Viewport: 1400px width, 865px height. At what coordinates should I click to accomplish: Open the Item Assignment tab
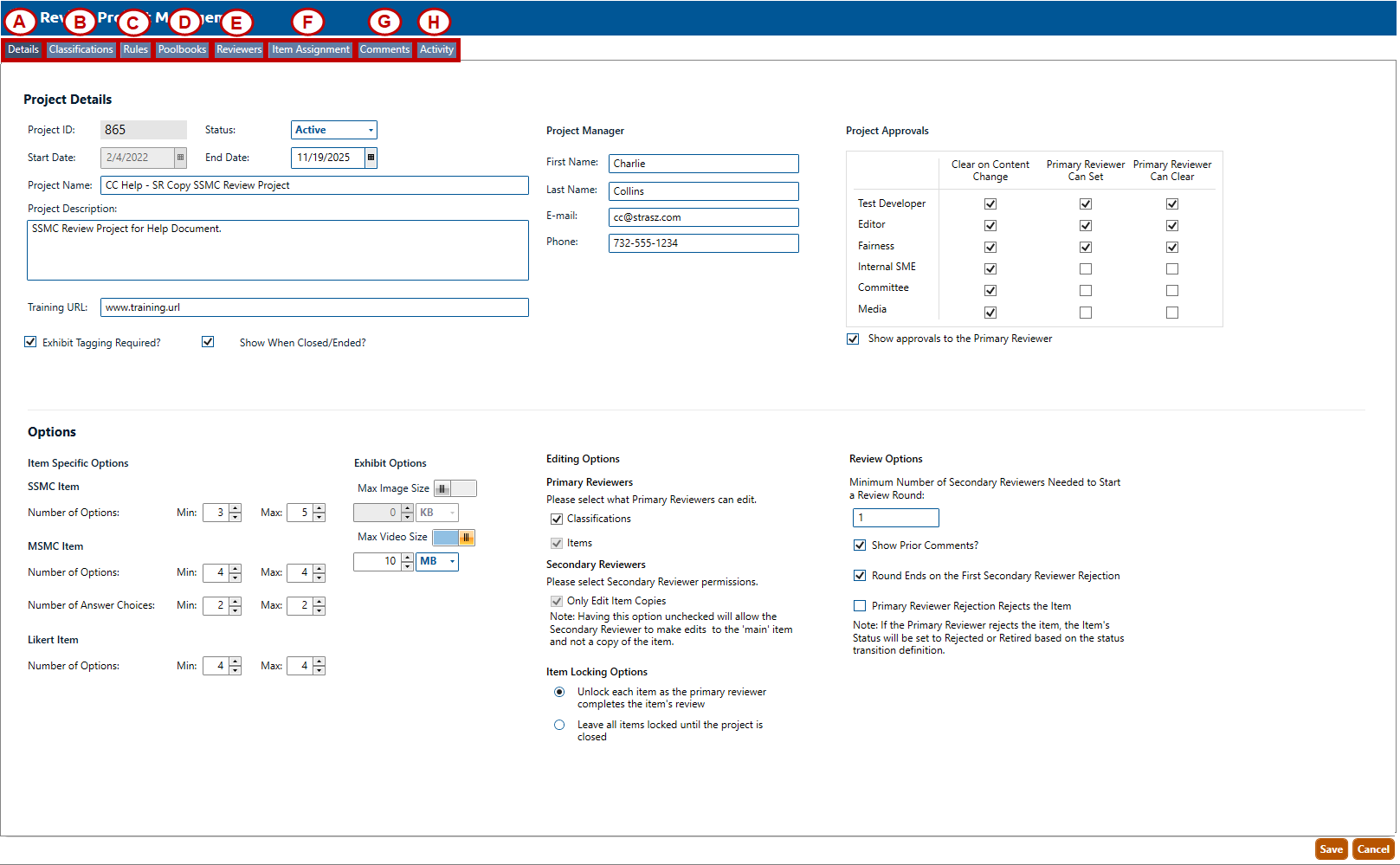pos(311,49)
